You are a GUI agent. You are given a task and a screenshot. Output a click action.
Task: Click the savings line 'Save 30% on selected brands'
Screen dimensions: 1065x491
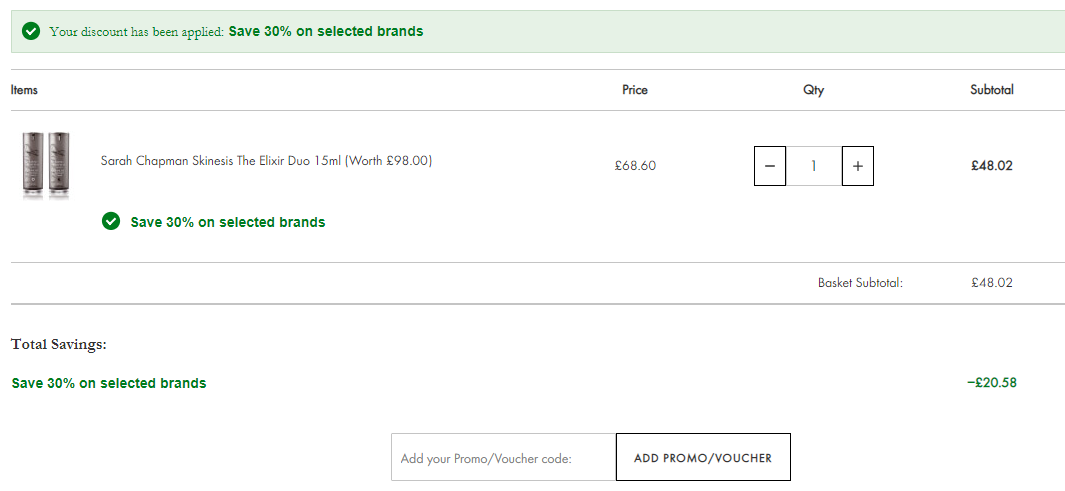click(x=109, y=383)
